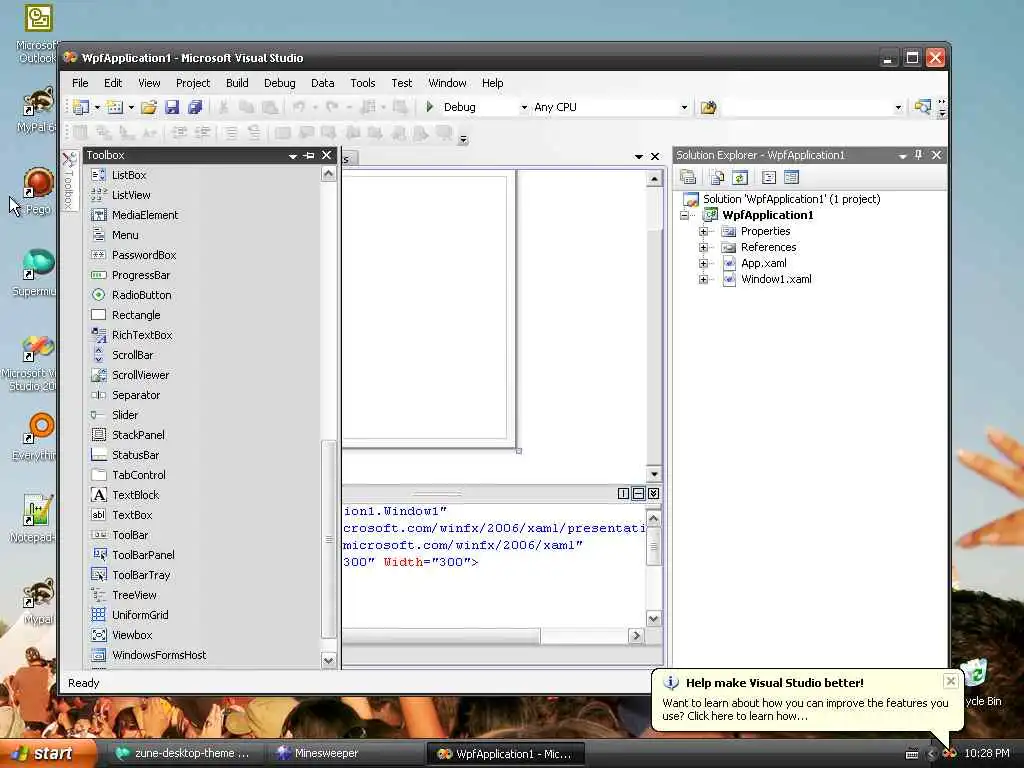The image size is (1024, 768).
Task: Click the Toolbox vertical scrollbar thumb
Action: pyautogui.click(x=328, y=539)
